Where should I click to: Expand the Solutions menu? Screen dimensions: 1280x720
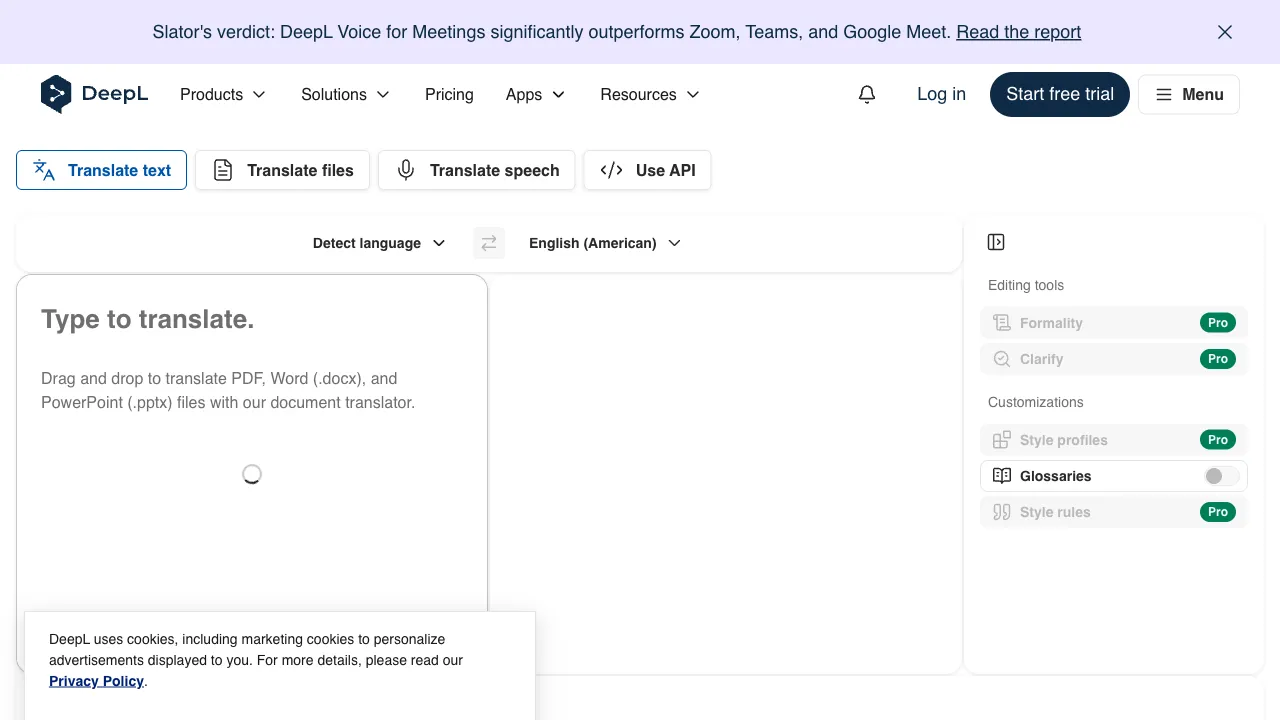point(346,94)
